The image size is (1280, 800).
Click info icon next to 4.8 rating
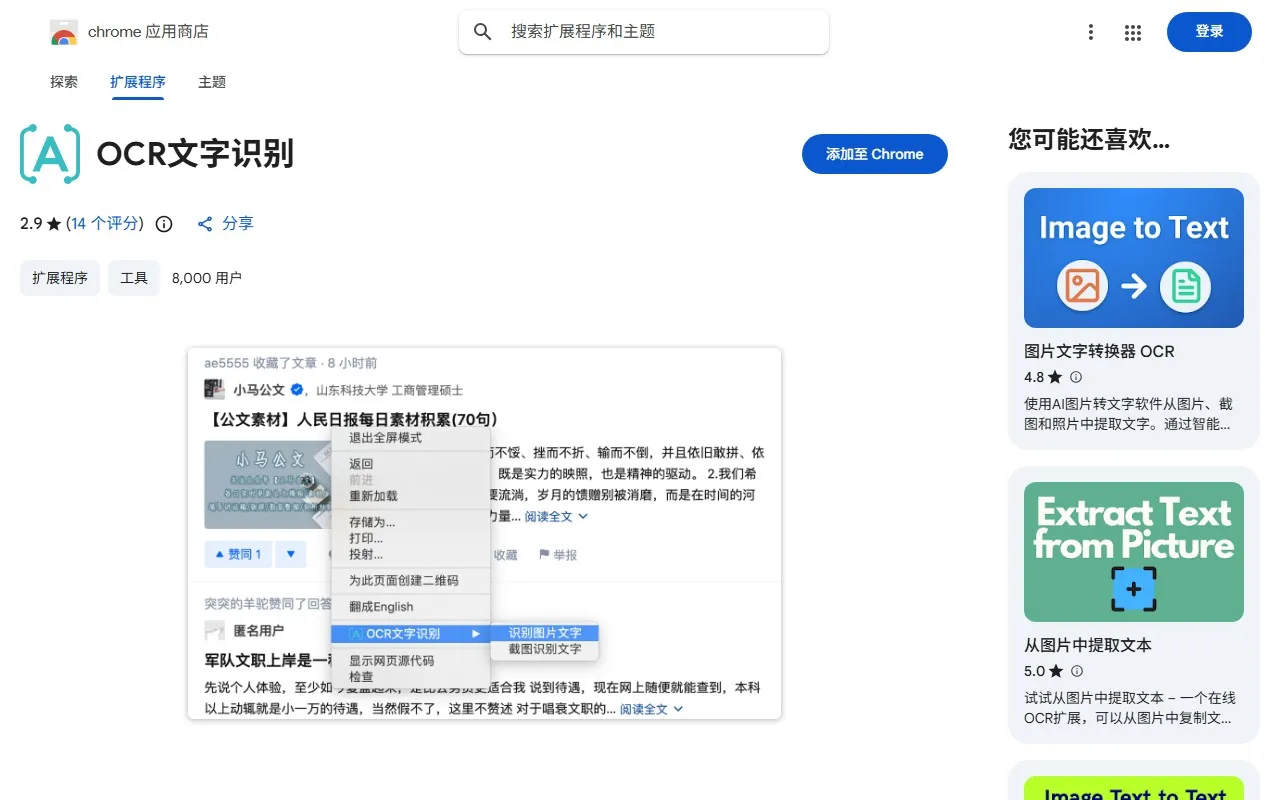click(1076, 378)
